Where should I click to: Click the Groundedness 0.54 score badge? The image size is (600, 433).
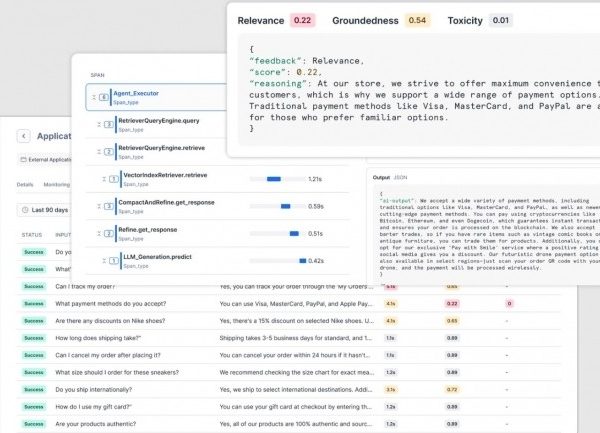pos(419,19)
